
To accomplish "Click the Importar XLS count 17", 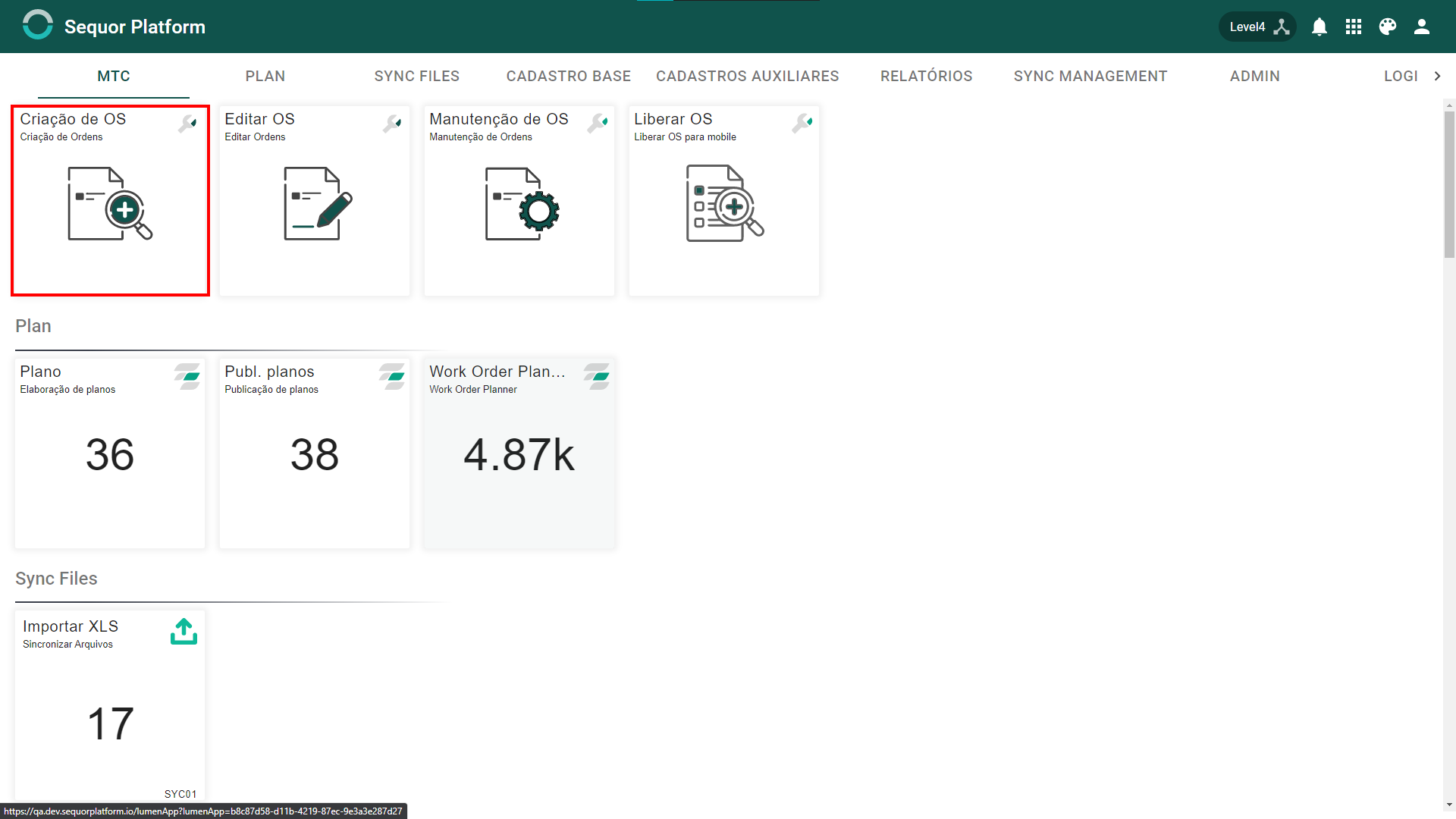I will click(x=111, y=724).
